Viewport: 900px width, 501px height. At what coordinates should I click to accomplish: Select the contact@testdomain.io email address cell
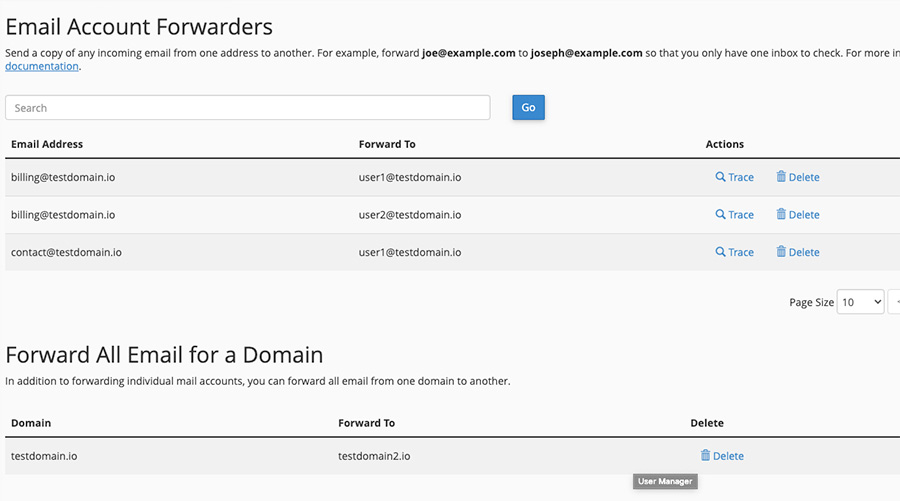66,253
